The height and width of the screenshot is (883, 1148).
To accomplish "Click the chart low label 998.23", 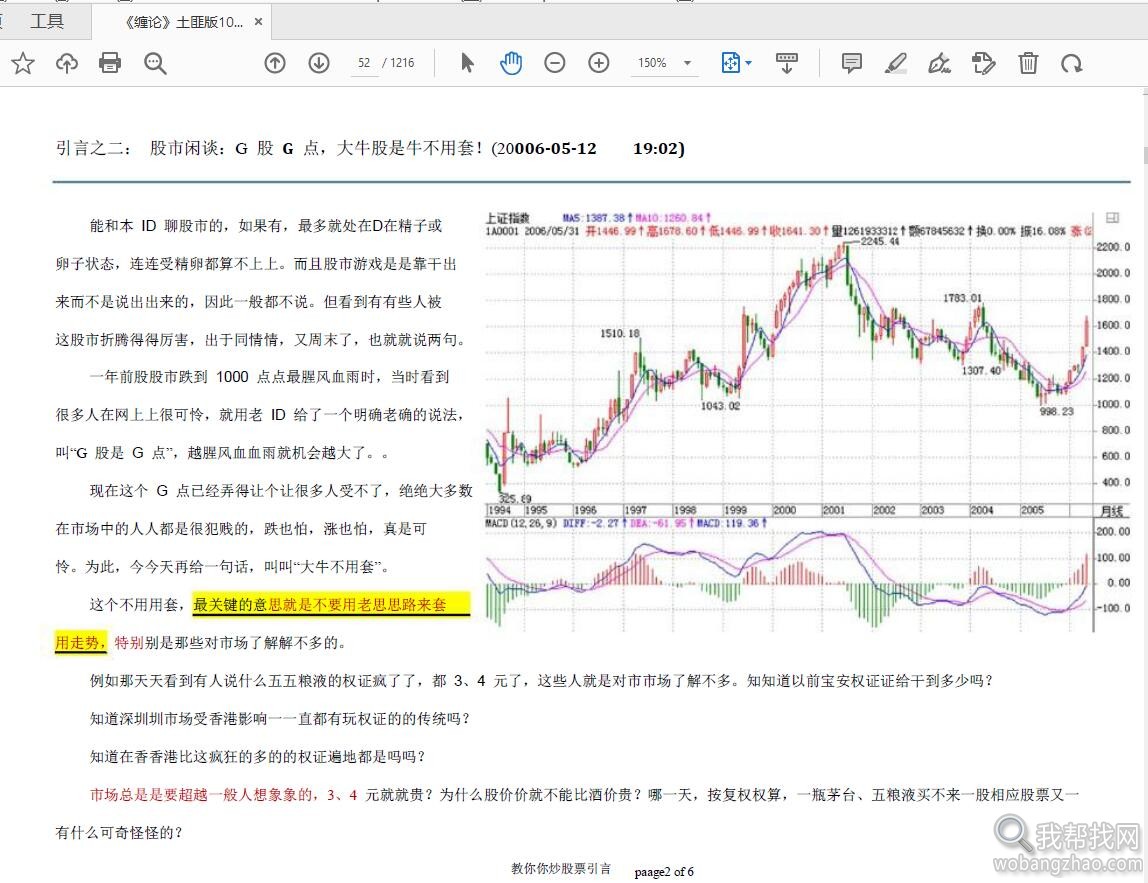I will [1056, 411].
